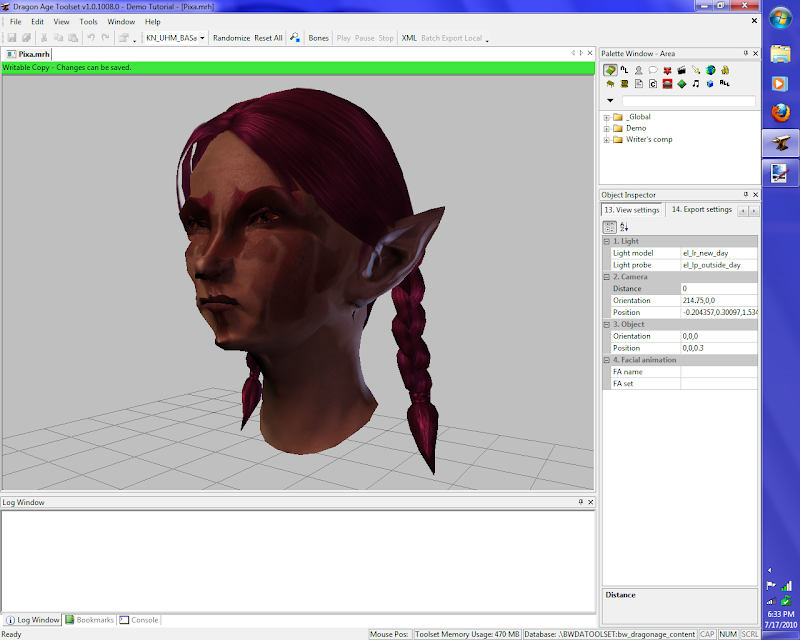The image size is (800, 640).
Task: Click the clapperboard cutscene palette icon
Action: pos(681,70)
